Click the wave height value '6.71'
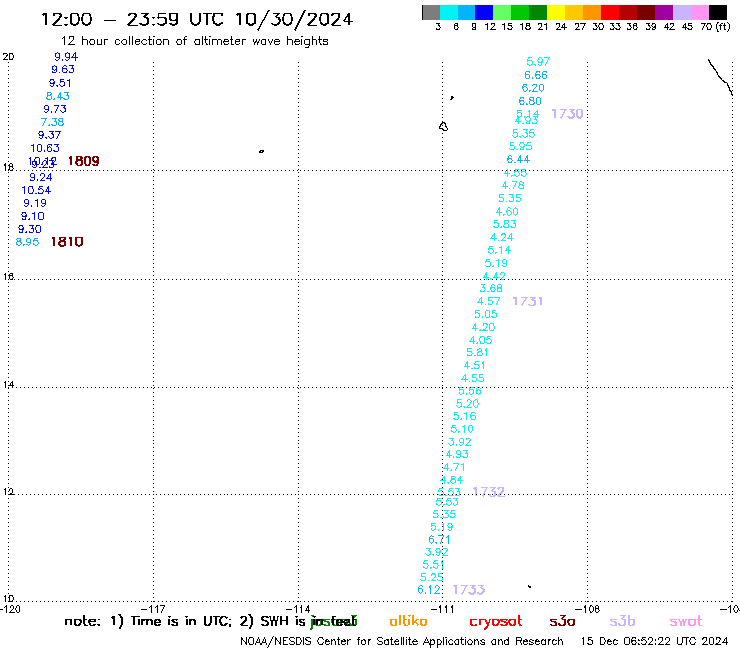Viewport: 740px width, 650px height. pyautogui.click(x=439, y=540)
